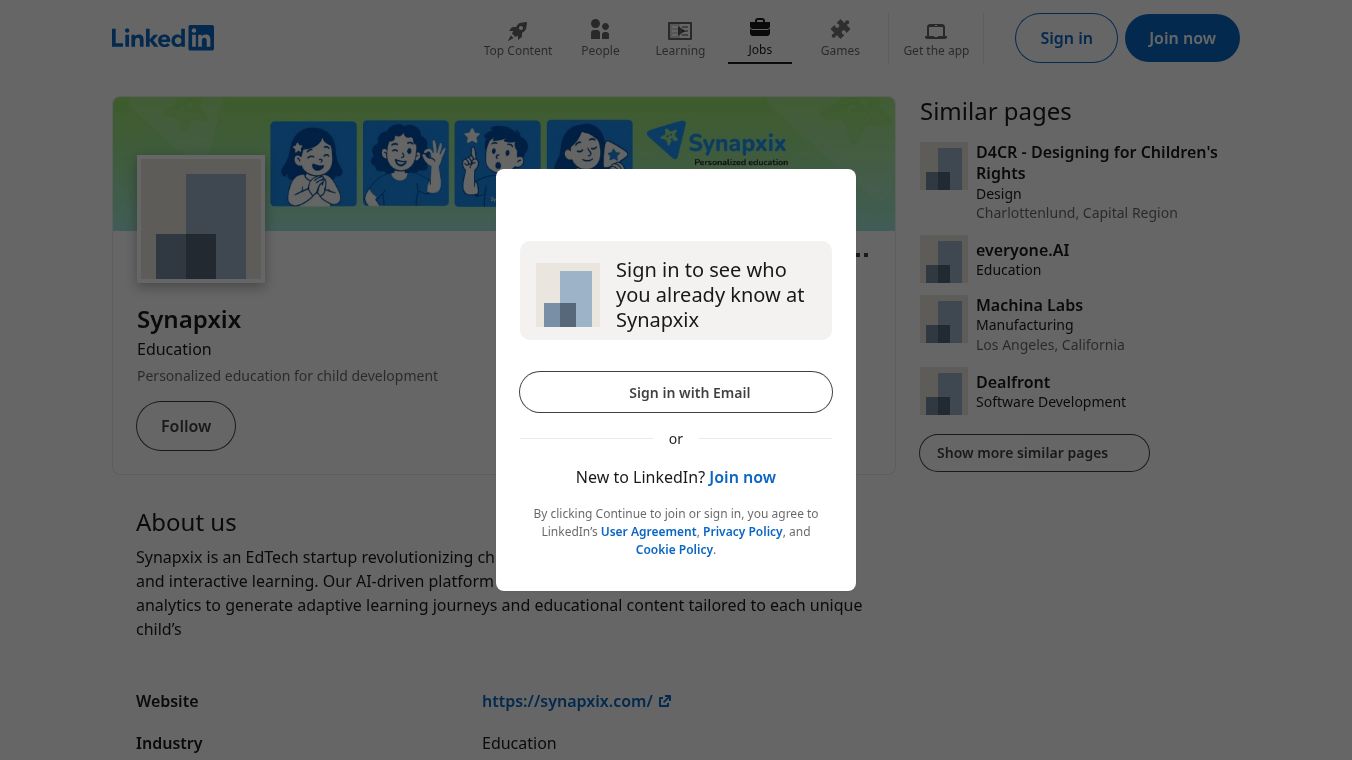The image size is (1352, 760).
Task: Follow the Synapxix page
Action: click(x=186, y=426)
